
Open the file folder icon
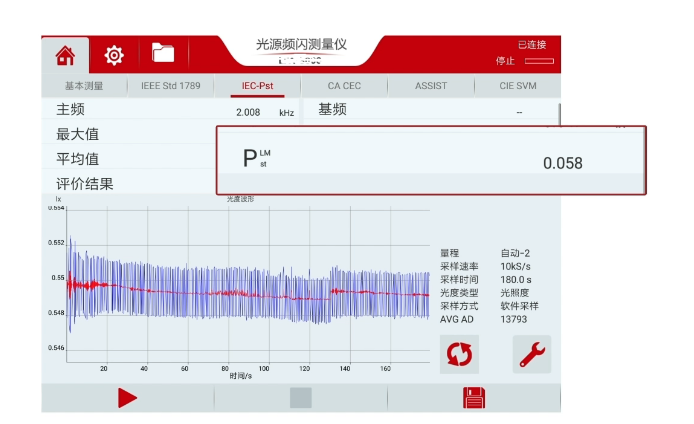tap(162, 53)
